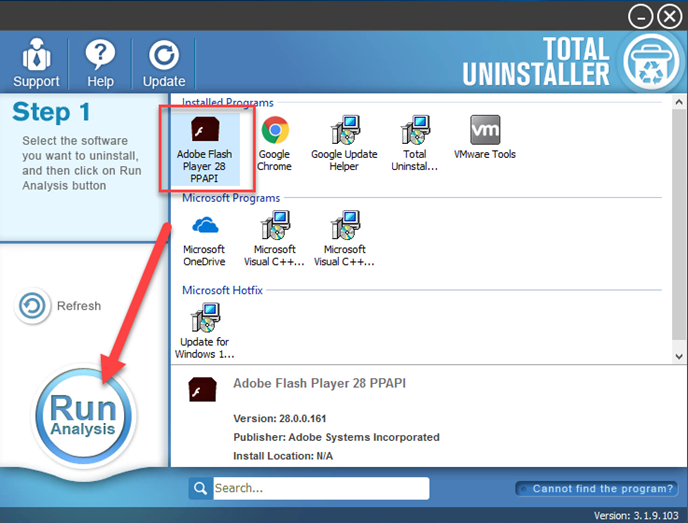Viewport: 688px width, 523px height.
Task: Click the program list scroll down arrow
Action: click(679, 356)
